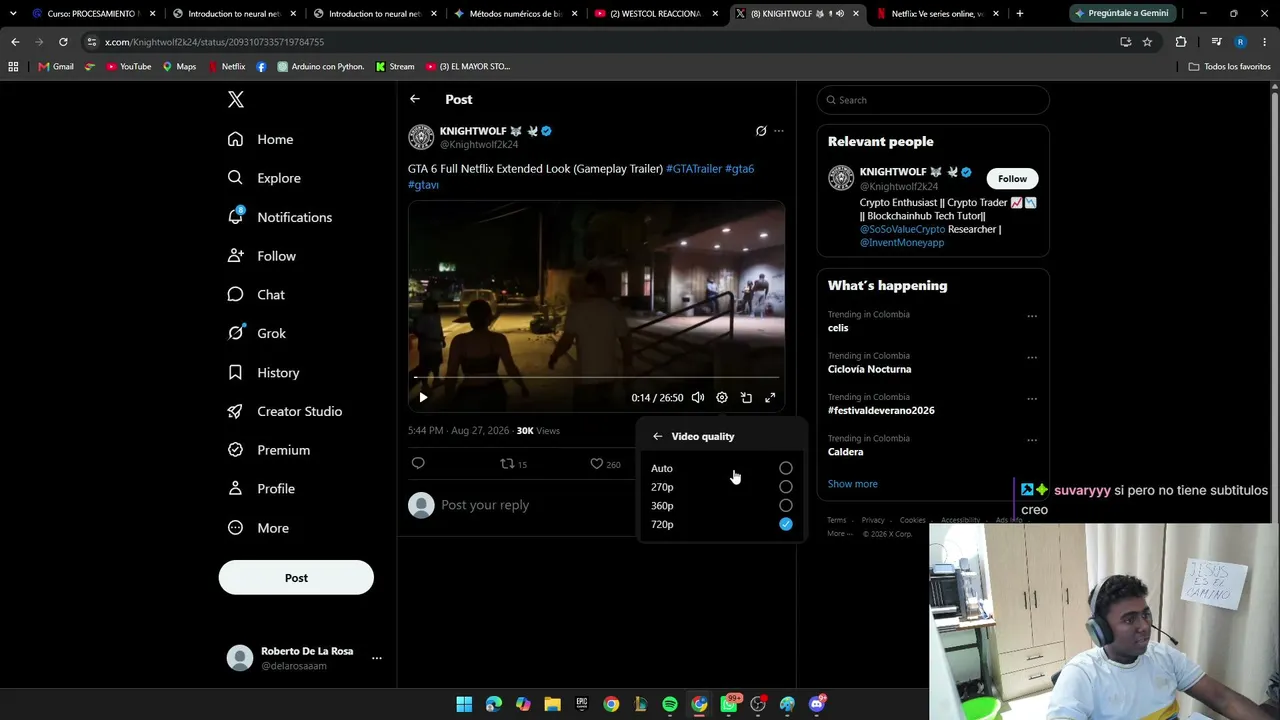Go to Home in the X sidebar

261,139
